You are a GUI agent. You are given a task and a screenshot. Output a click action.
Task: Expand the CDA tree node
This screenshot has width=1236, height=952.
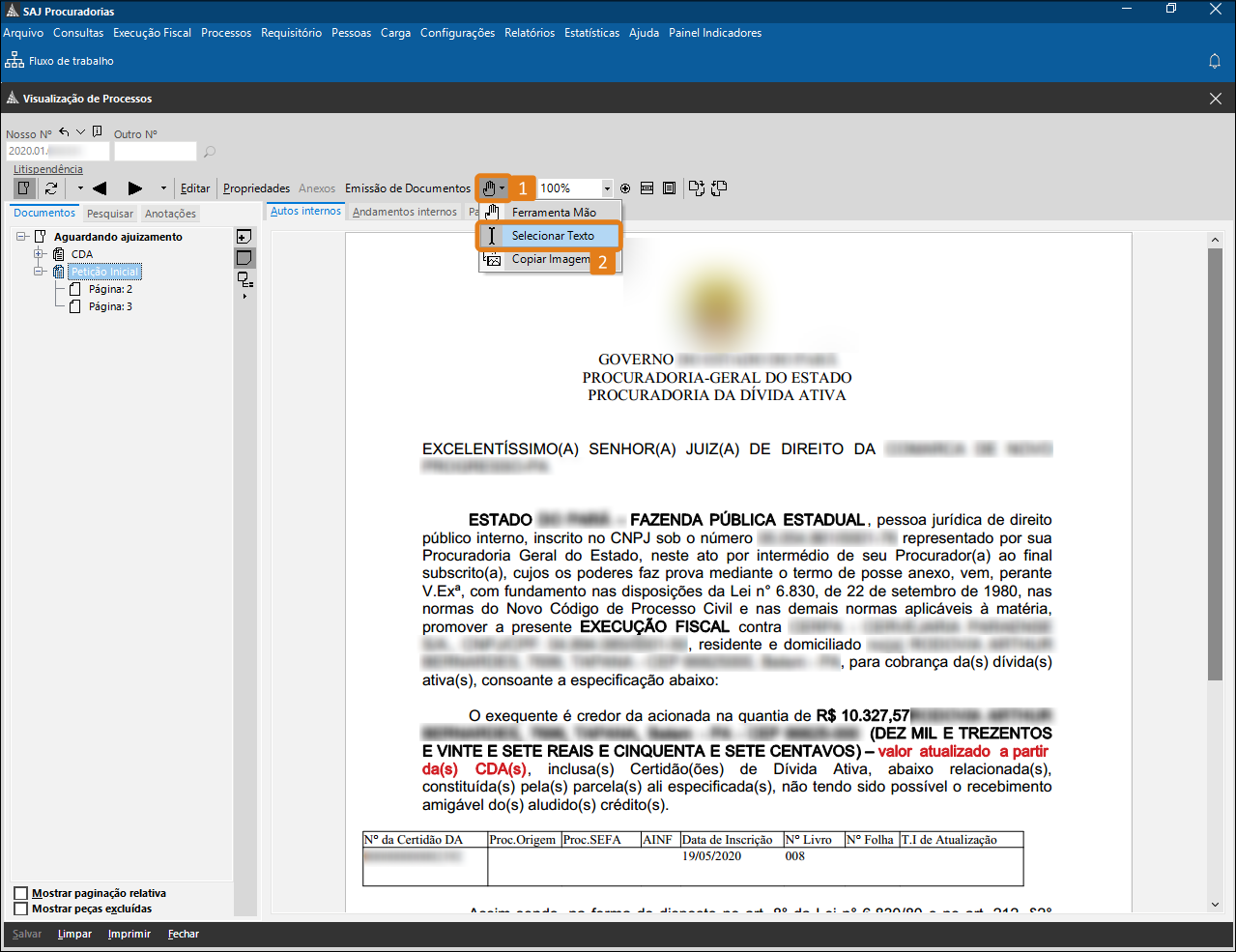[x=40, y=254]
